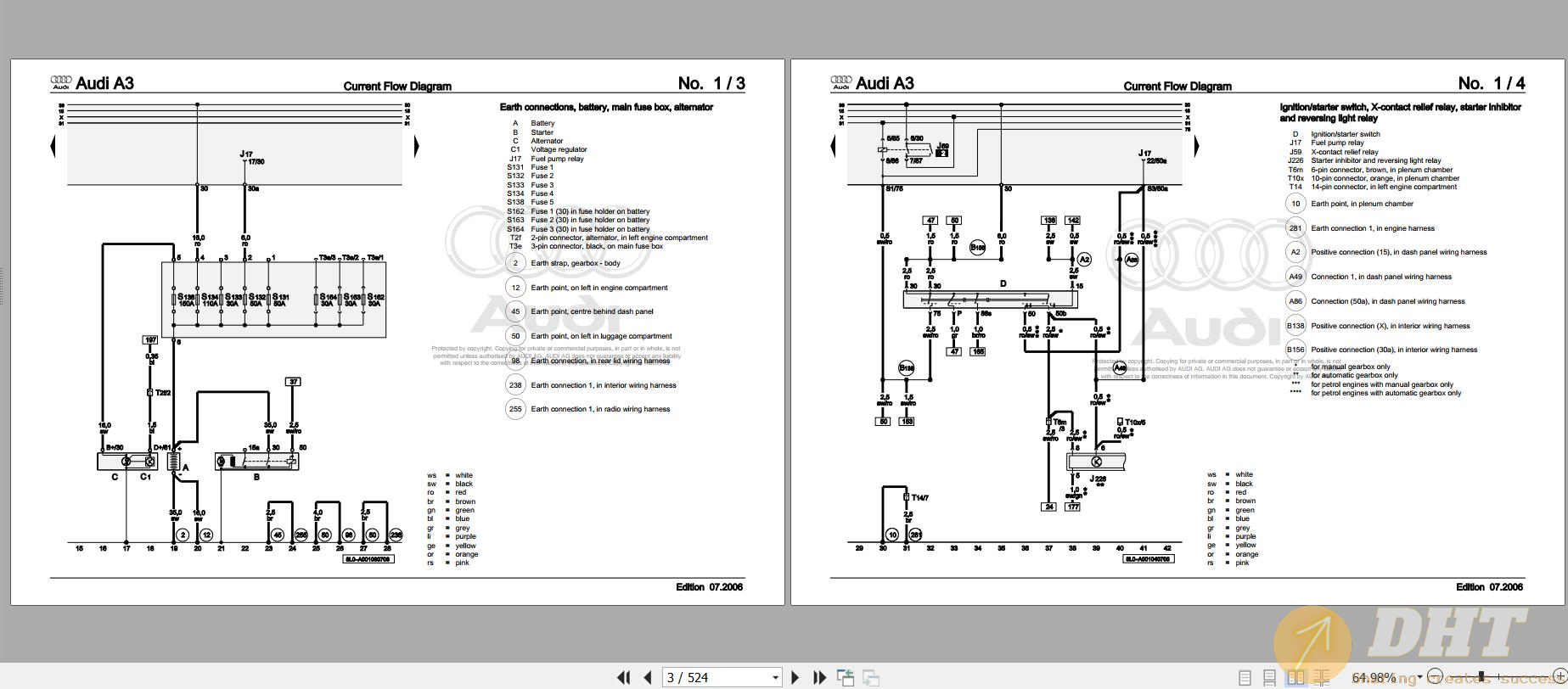Click the left arrow on diagram No. 1/3

pyautogui.click(x=53, y=147)
